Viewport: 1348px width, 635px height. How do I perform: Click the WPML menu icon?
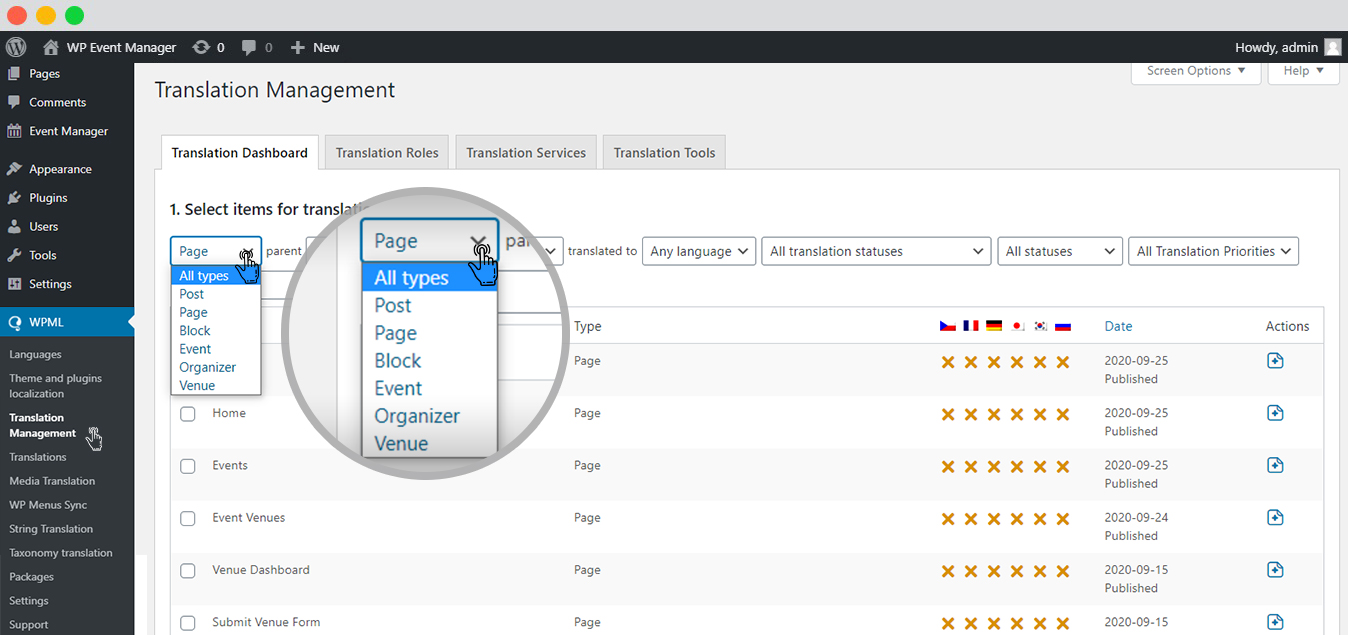14,323
